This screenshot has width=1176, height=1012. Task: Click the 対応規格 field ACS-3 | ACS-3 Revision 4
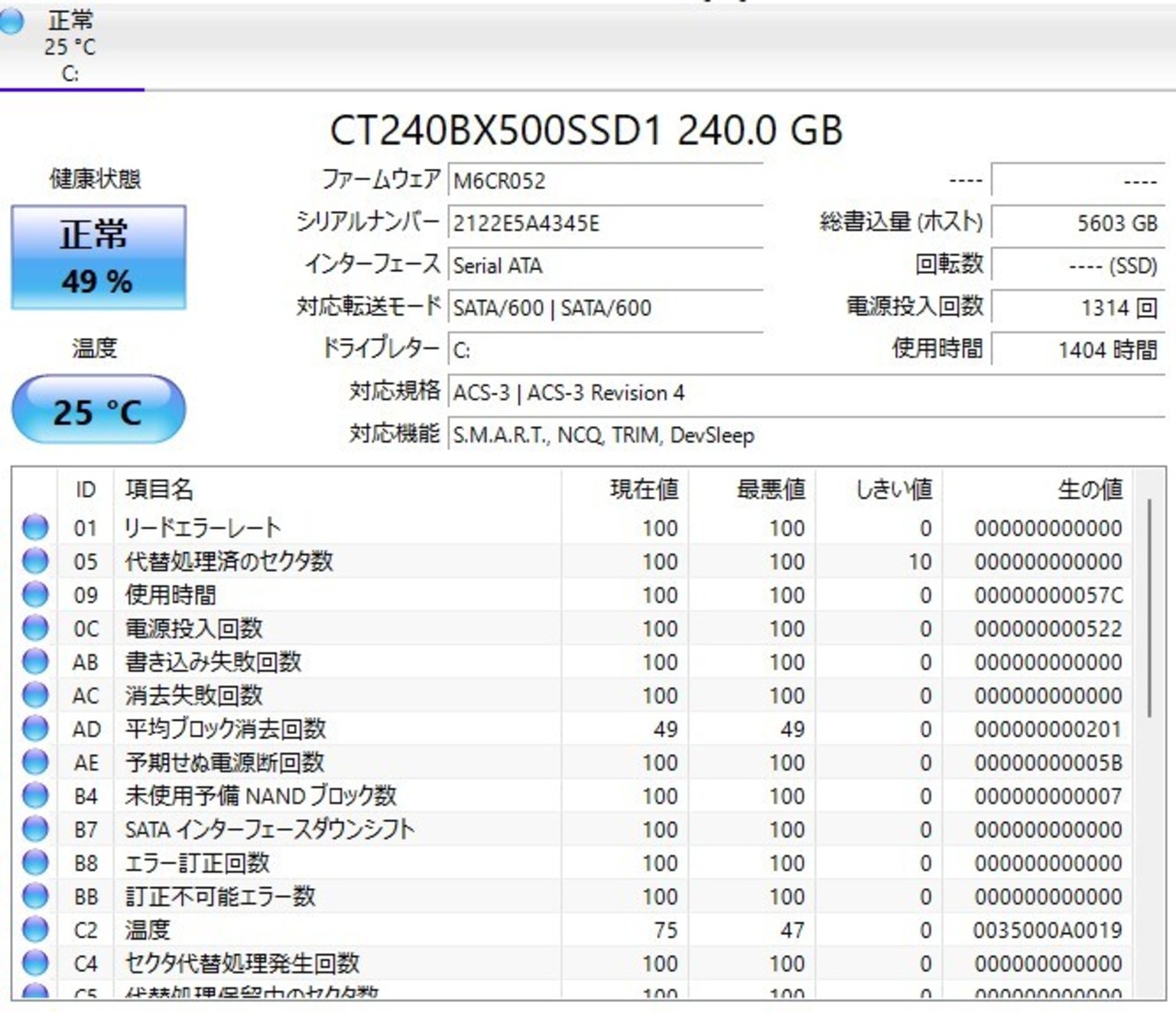point(806,393)
